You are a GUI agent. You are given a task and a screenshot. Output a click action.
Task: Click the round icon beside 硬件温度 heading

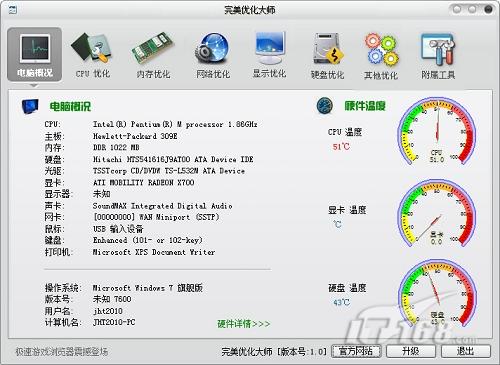(325, 106)
